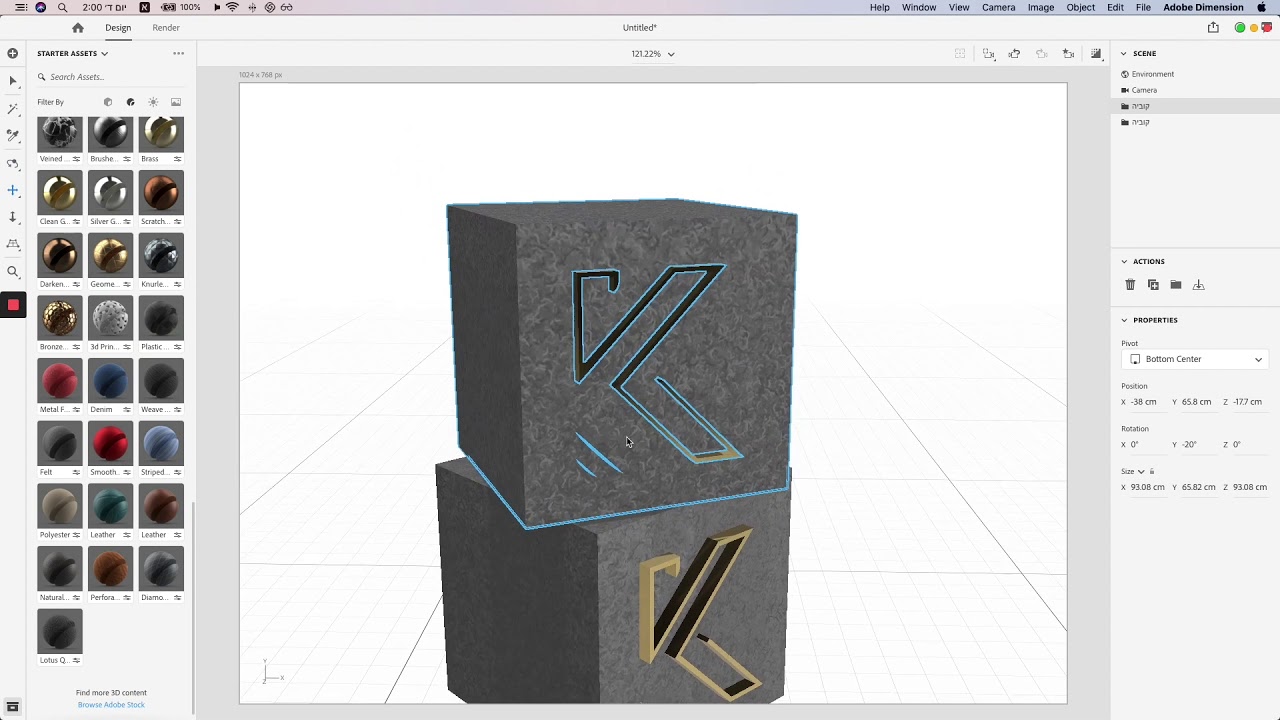Click the Search Assets field
The height and width of the screenshot is (720, 1280).
click(x=110, y=77)
